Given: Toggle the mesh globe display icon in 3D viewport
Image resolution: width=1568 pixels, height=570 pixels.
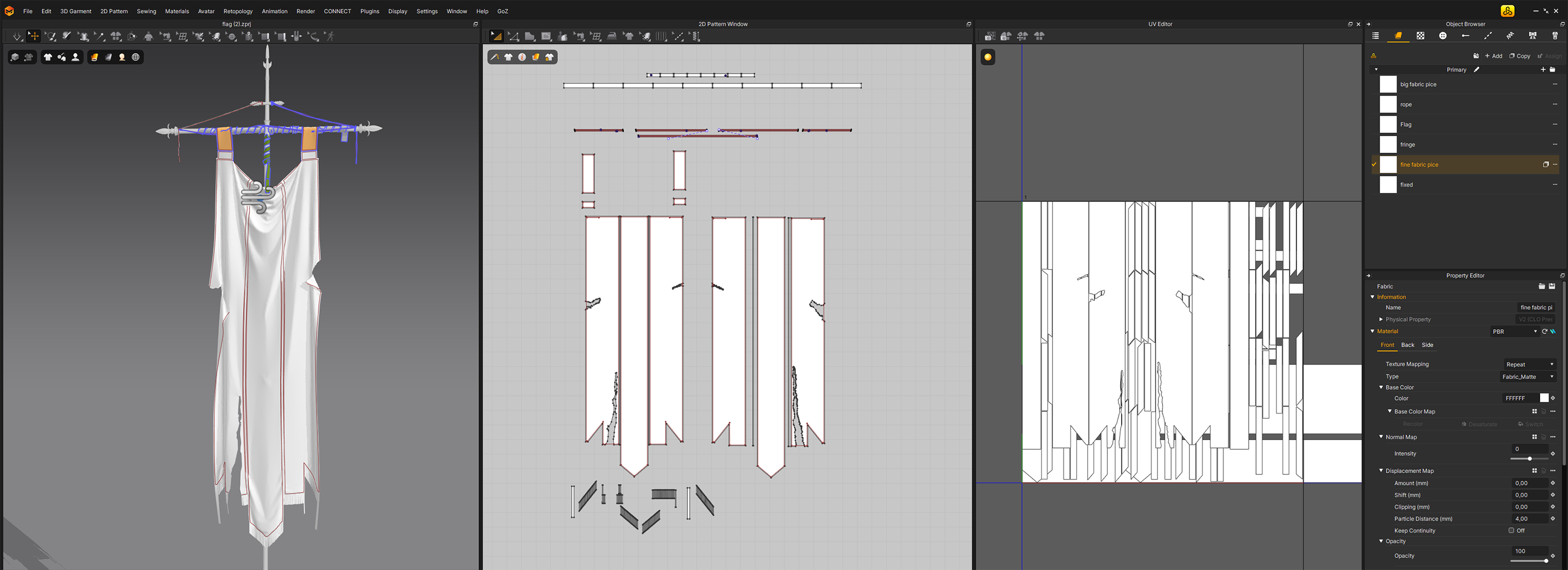Looking at the screenshot, I should (x=136, y=57).
